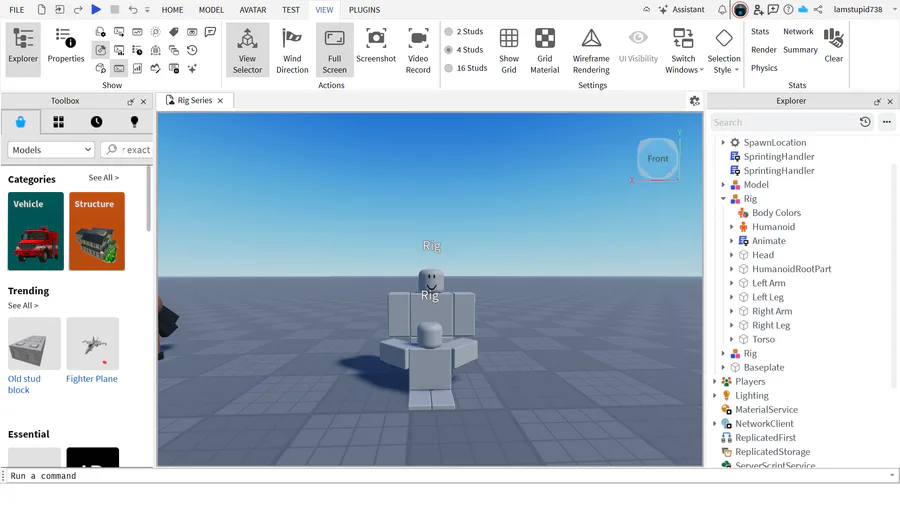Open the Selection Style dropdown
The image size is (900, 506).
pos(724,49)
